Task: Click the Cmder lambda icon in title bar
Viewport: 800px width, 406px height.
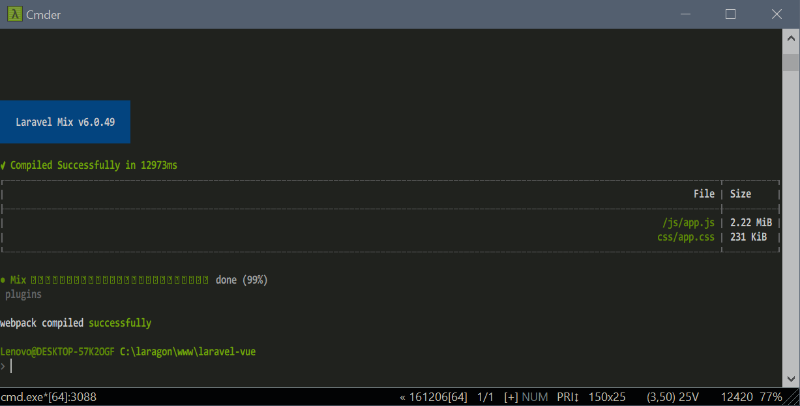Action: [x=14, y=14]
